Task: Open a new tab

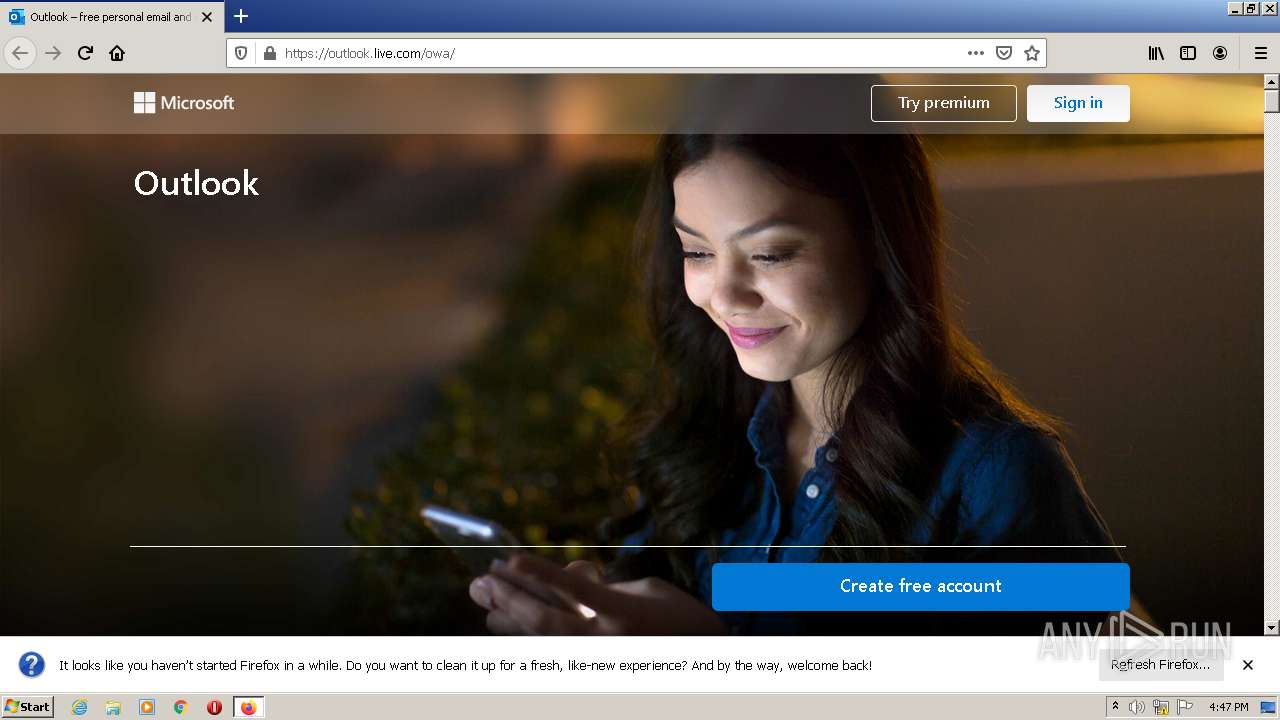Action: coord(241,16)
